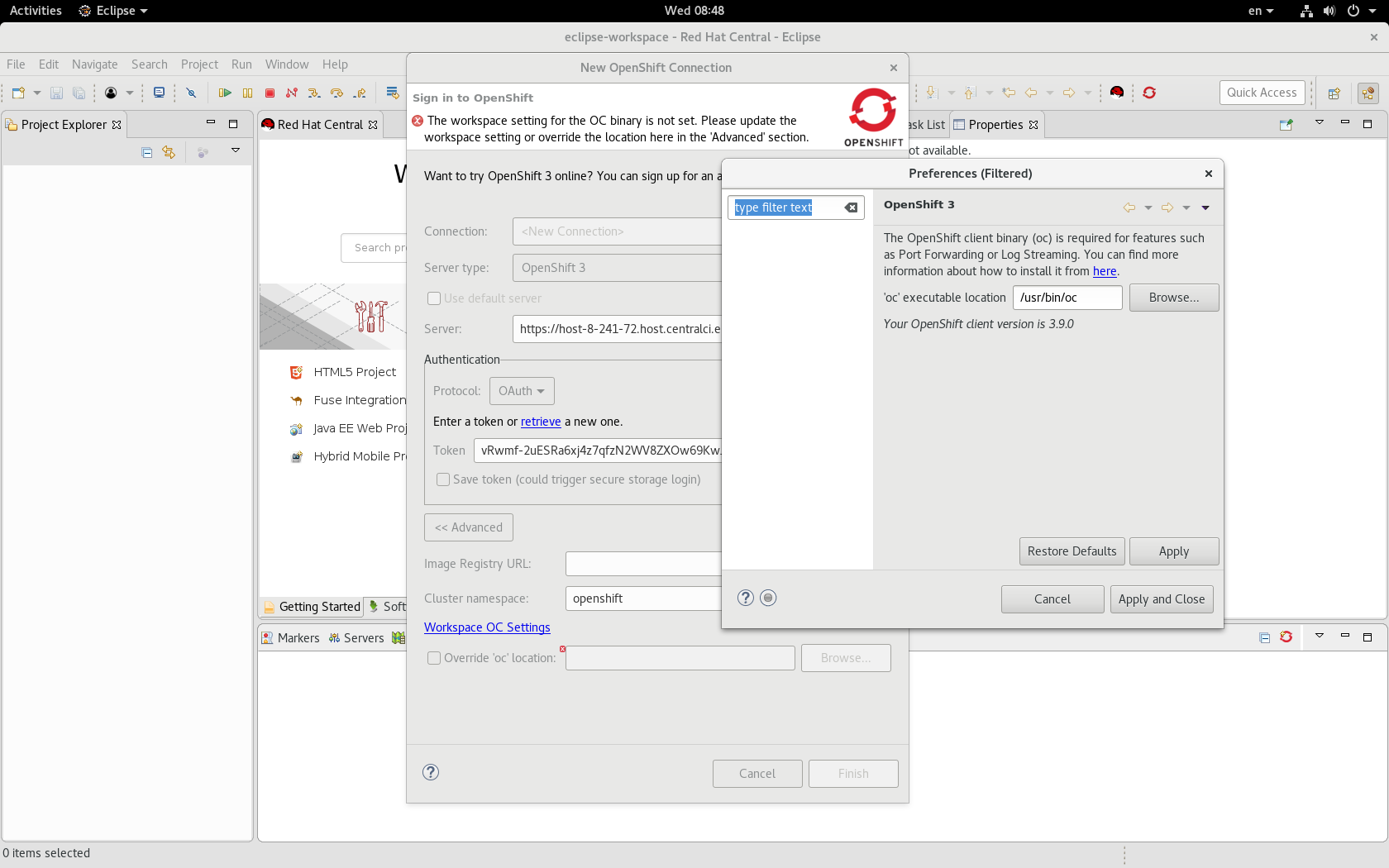Image resolution: width=1389 pixels, height=868 pixels.
Task: Click the oomph record icon in Preferences dialog
Action: point(768,598)
